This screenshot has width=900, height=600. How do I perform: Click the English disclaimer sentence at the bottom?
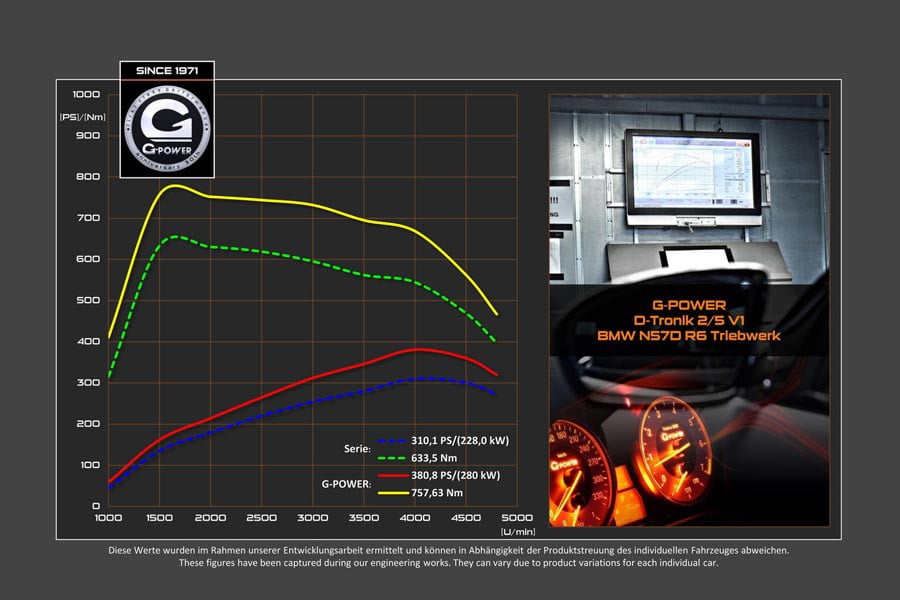tap(450, 563)
